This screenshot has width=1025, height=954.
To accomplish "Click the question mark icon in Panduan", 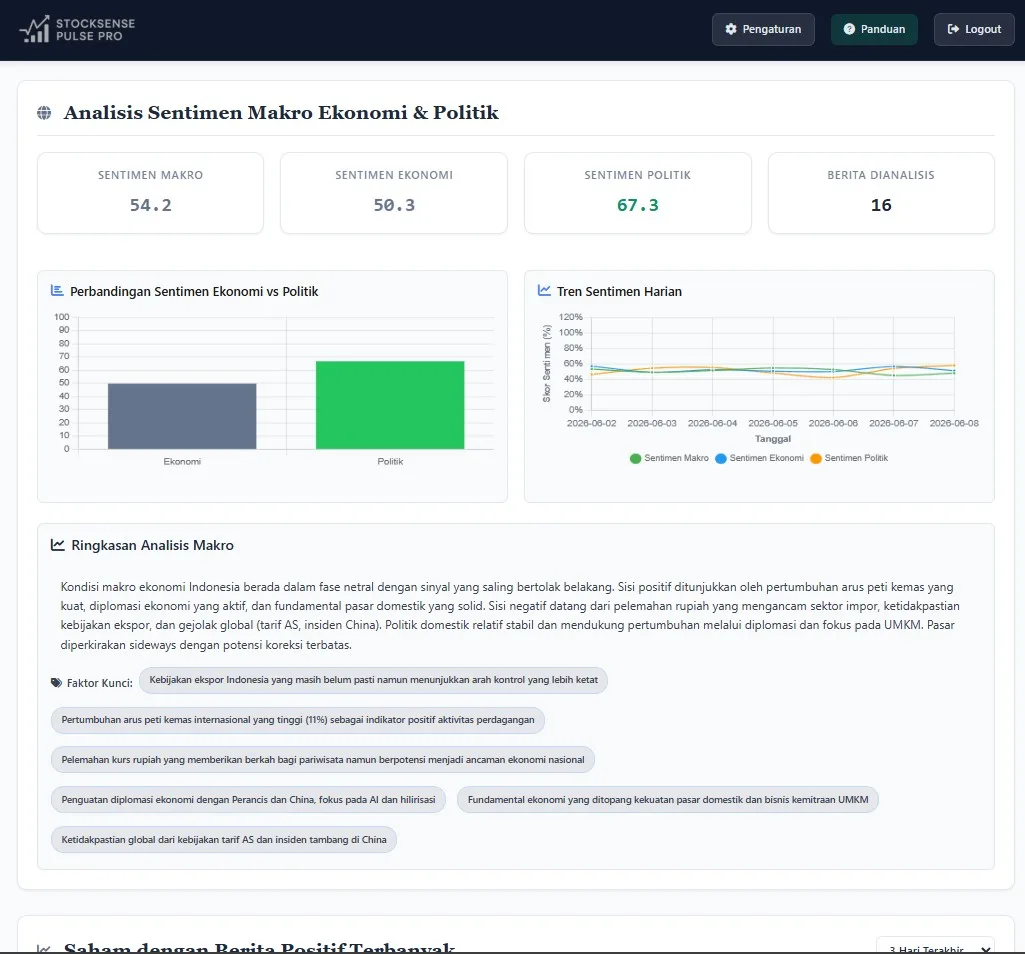I will 849,29.
